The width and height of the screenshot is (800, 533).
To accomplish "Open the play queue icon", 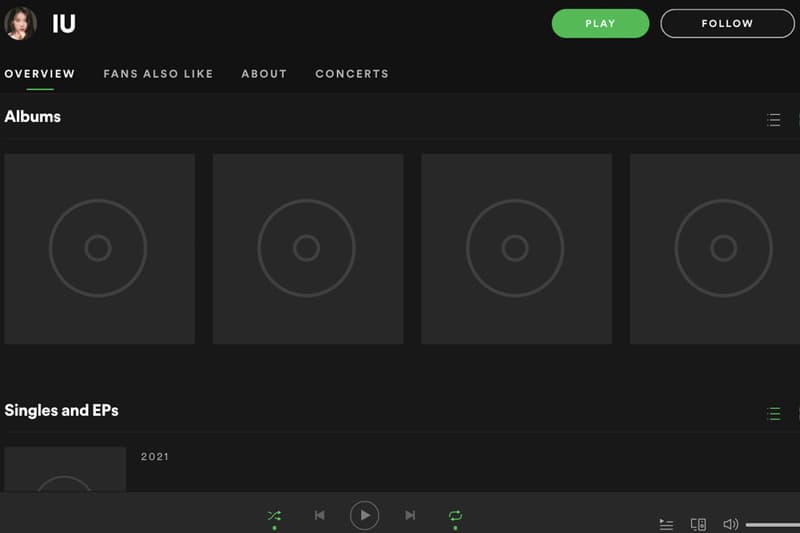I will pos(666,524).
